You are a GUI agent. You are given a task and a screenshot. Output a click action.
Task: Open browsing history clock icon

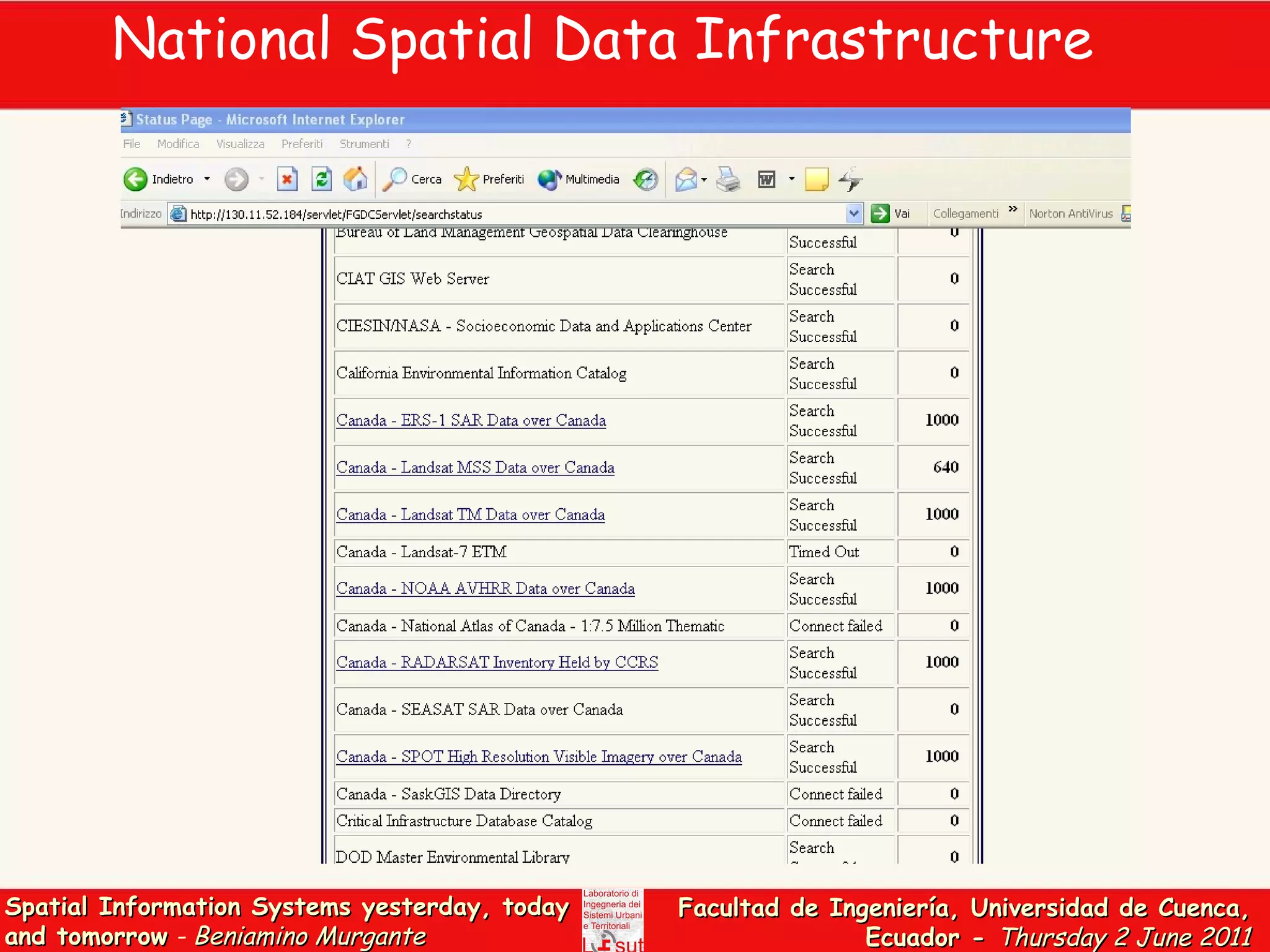click(646, 179)
